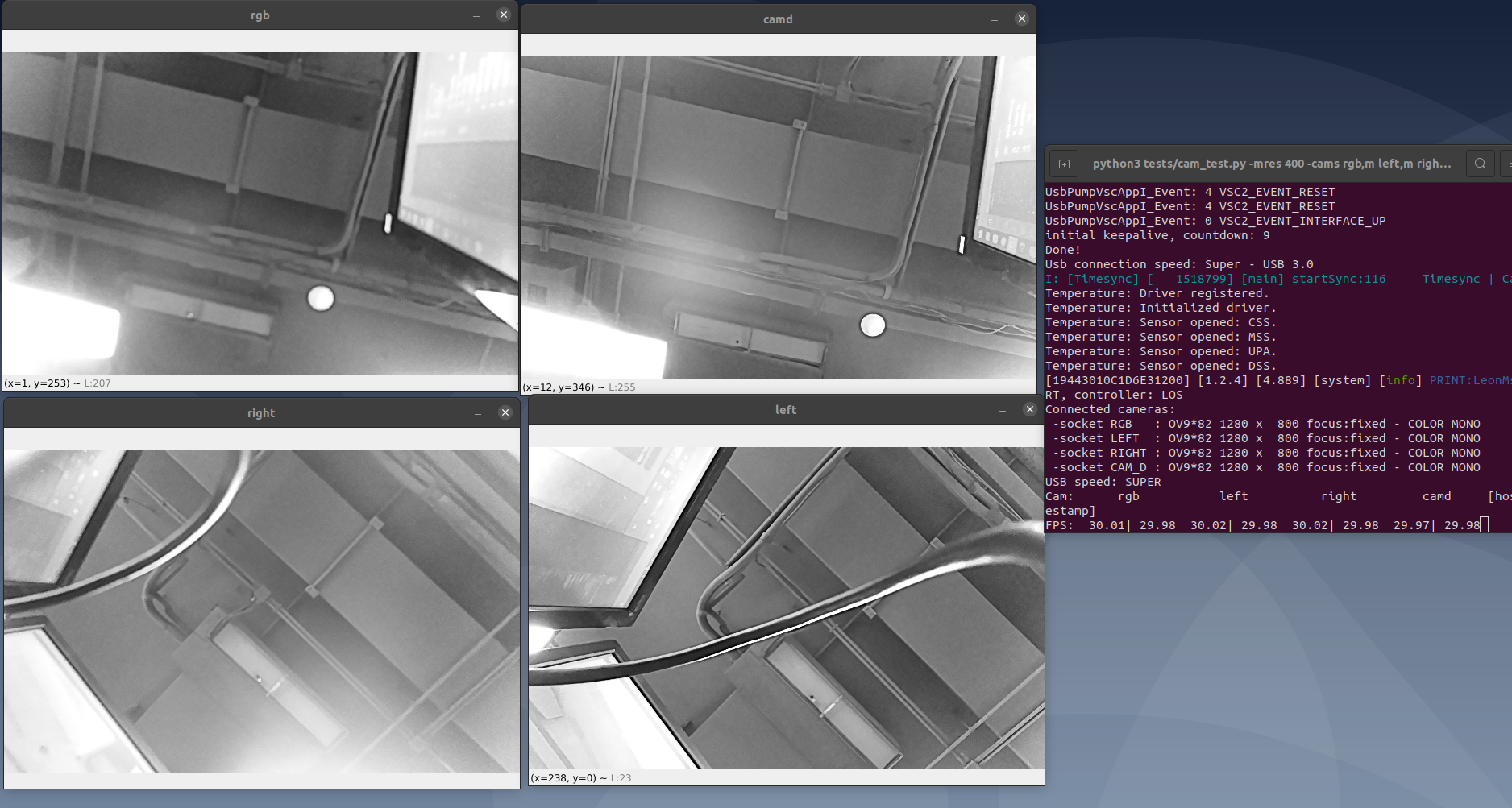Screen dimensions: 1512x808
Task: Click the left window title bar
Action: tap(785, 410)
